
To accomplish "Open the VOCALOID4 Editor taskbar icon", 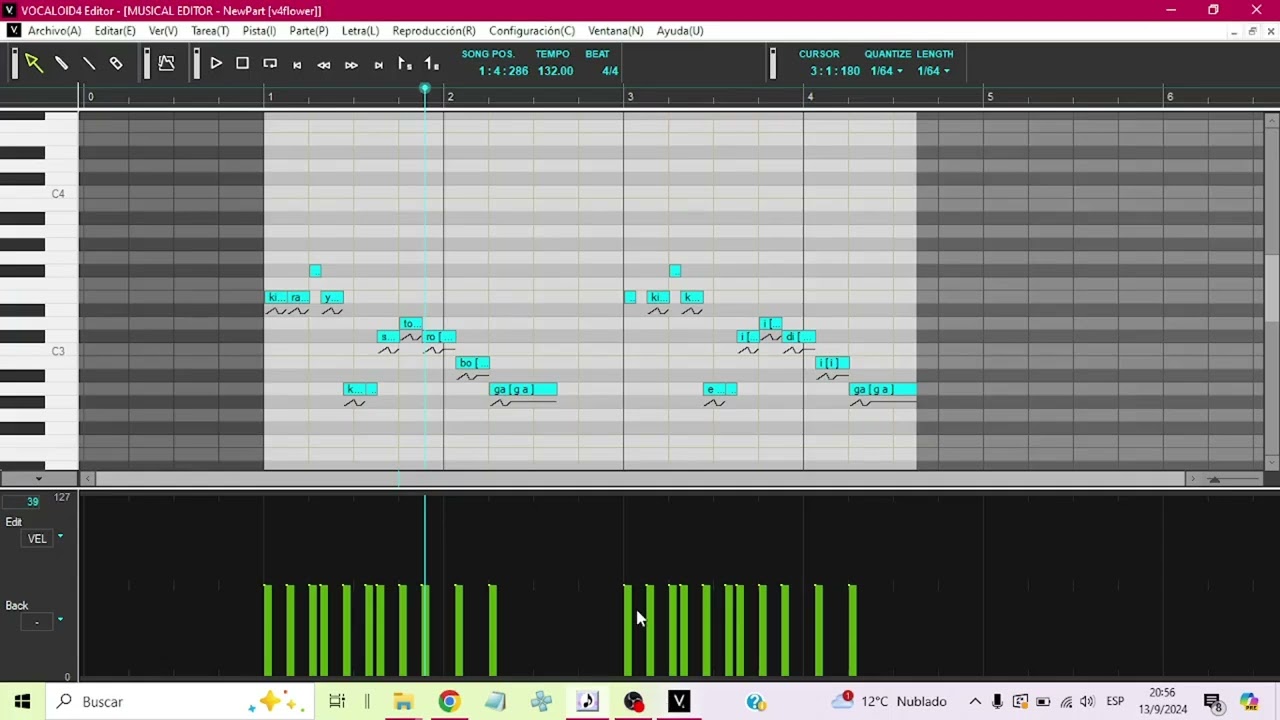I will 679,702.
